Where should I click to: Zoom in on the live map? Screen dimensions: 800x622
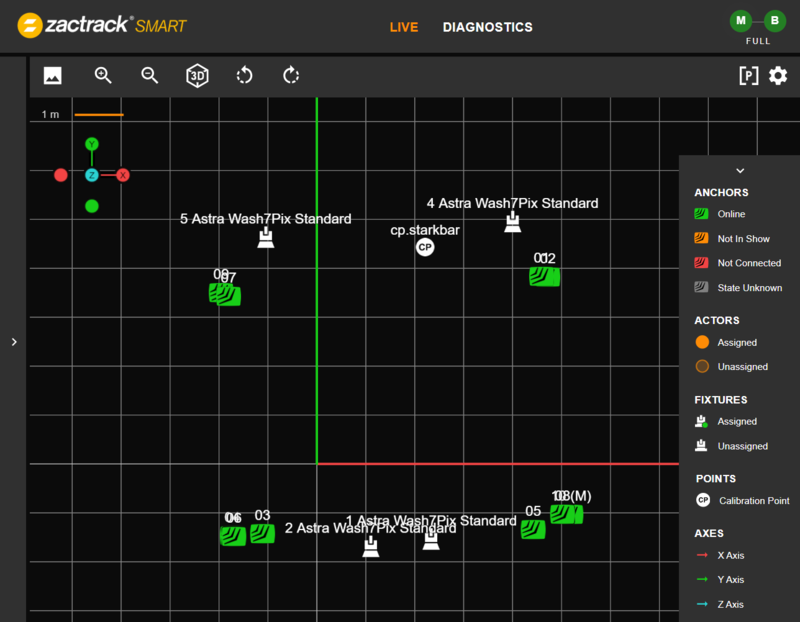tap(103, 76)
